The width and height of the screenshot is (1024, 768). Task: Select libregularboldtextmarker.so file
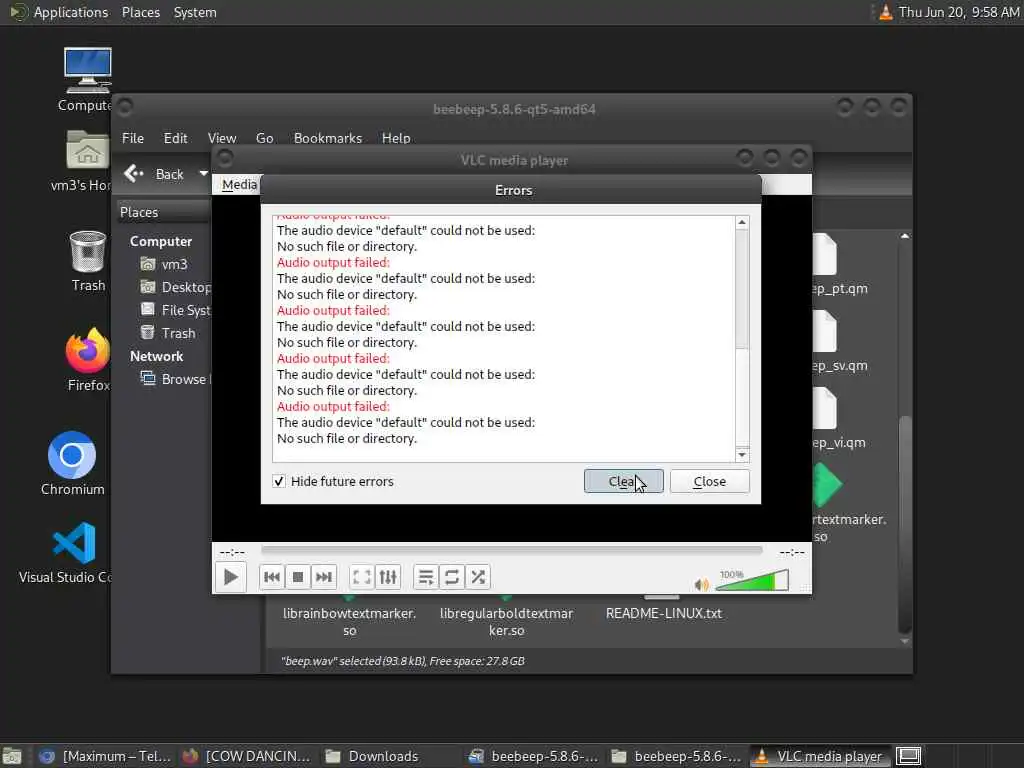[x=506, y=621]
